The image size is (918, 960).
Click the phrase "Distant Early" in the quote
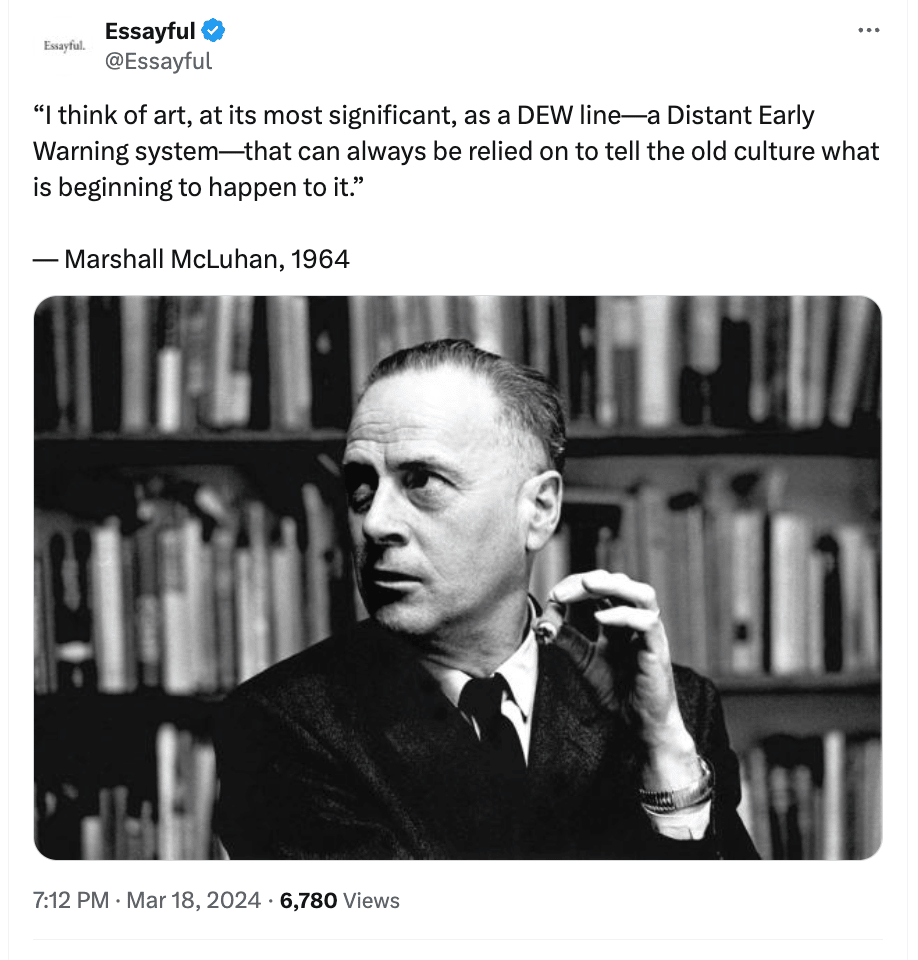pyautogui.click(x=740, y=115)
